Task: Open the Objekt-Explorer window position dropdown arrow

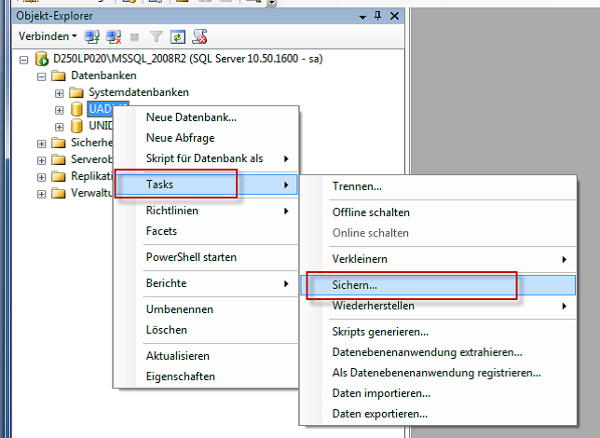Action: 362,17
